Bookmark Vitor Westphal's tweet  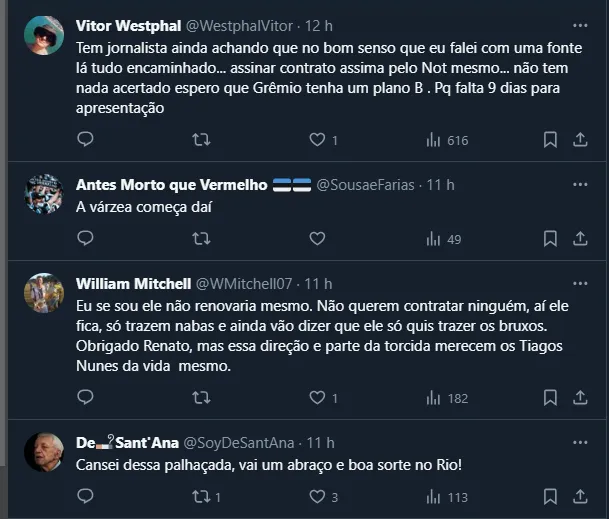click(550, 140)
